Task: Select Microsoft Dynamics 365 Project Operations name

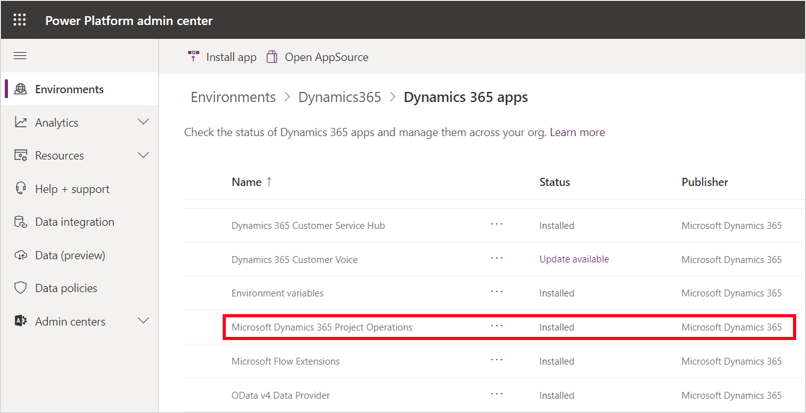Action: click(x=322, y=327)
